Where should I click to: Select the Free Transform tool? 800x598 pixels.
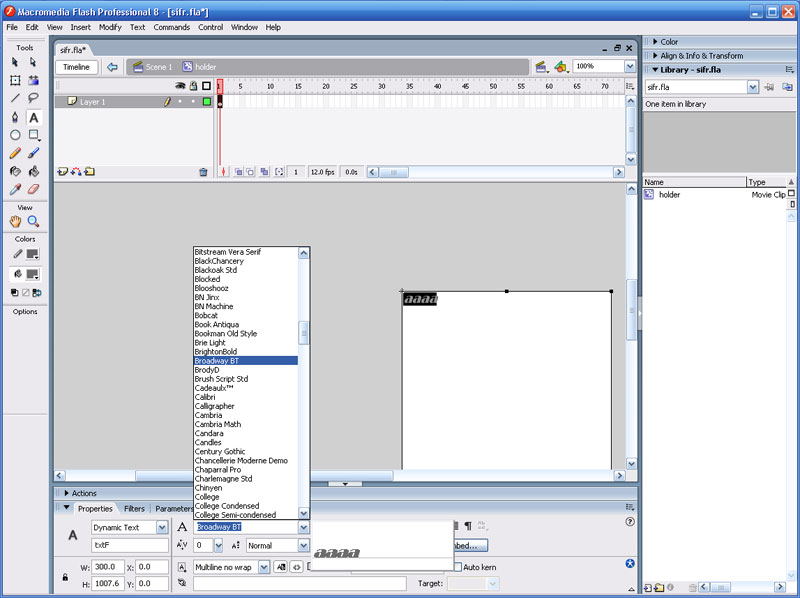15,80
